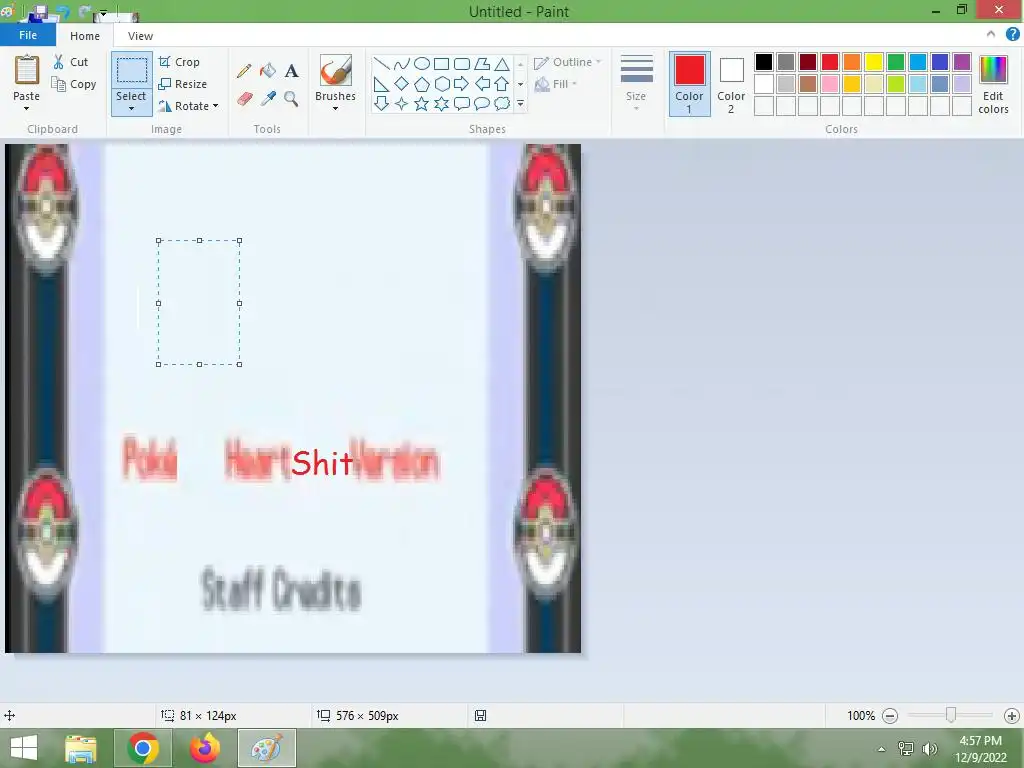Switch to the Home tab
Image resolution: width=1024 pixels, height=768 pixels.
click(x=85, y=36)
